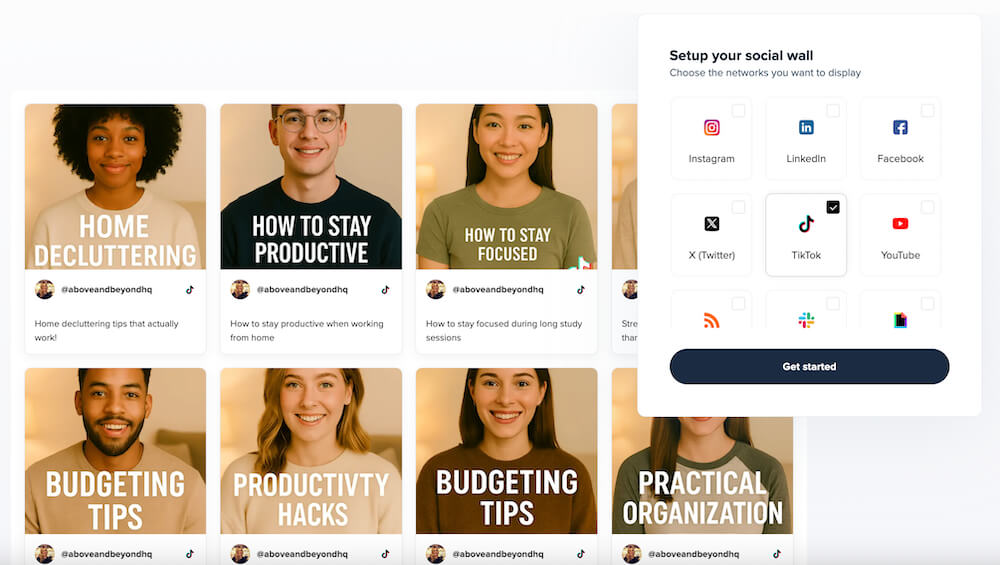
Task: Open the Home Decluttering video thumbnail
Action: click(x=115, y=187)
